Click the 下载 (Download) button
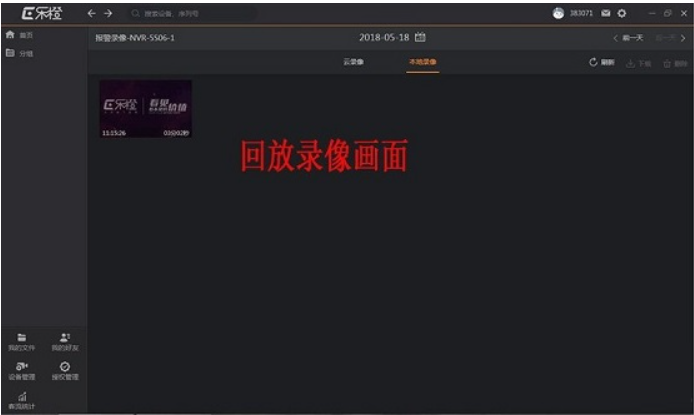Viewport: 694px width, 415px height. point(638,62)
